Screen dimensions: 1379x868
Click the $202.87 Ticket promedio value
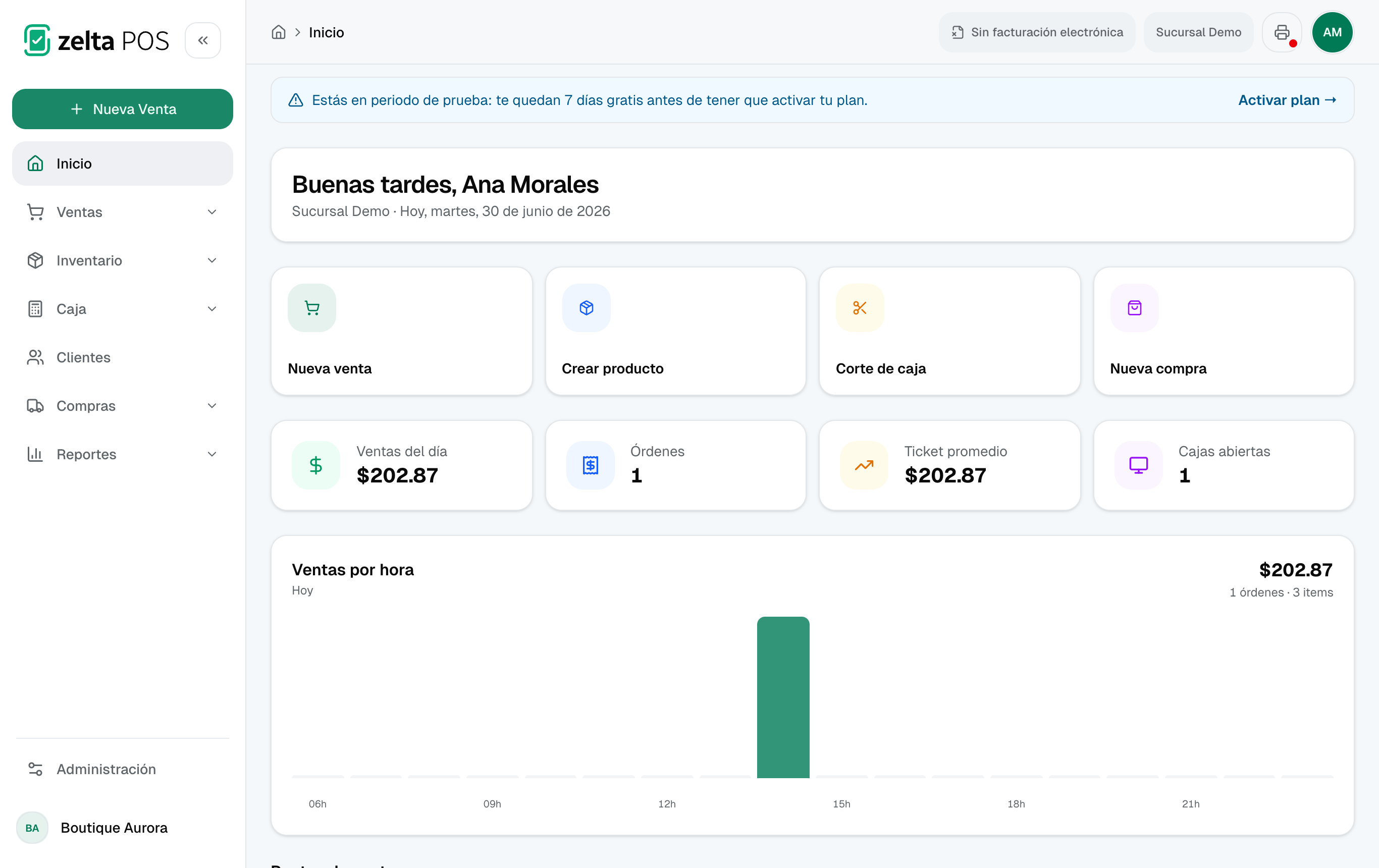tap(945, 475)
